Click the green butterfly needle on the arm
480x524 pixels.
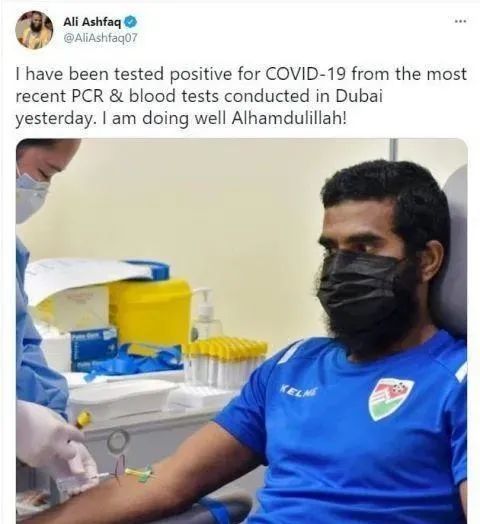139,473
